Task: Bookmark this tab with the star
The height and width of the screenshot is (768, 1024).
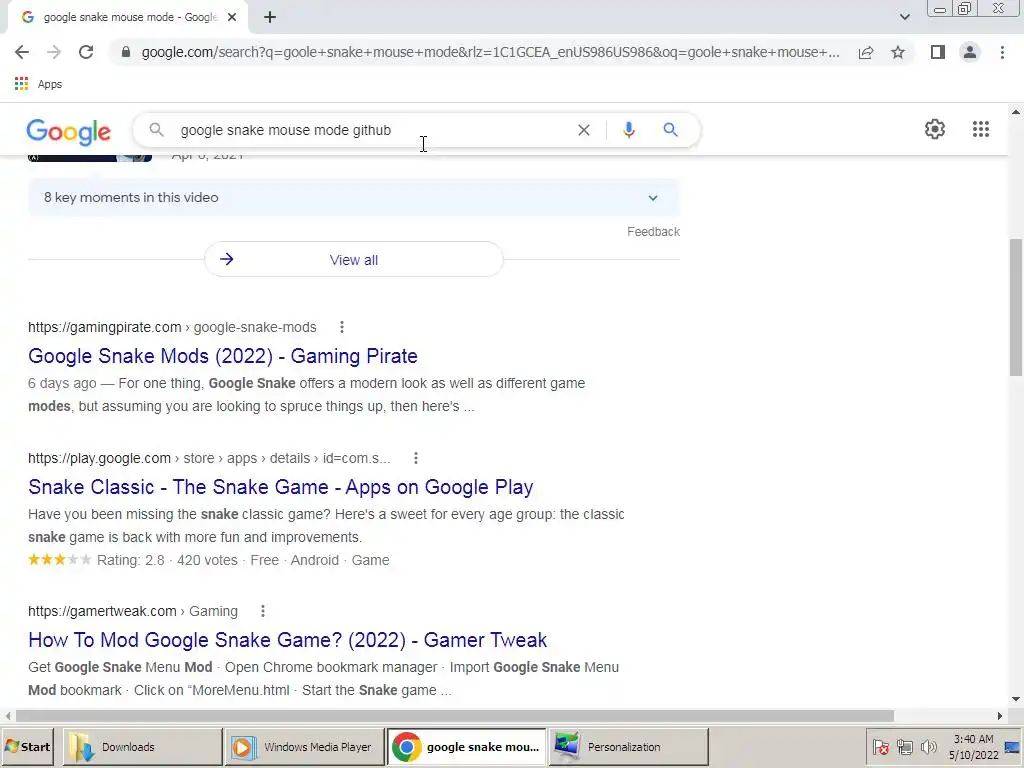Action: [898, 52]
